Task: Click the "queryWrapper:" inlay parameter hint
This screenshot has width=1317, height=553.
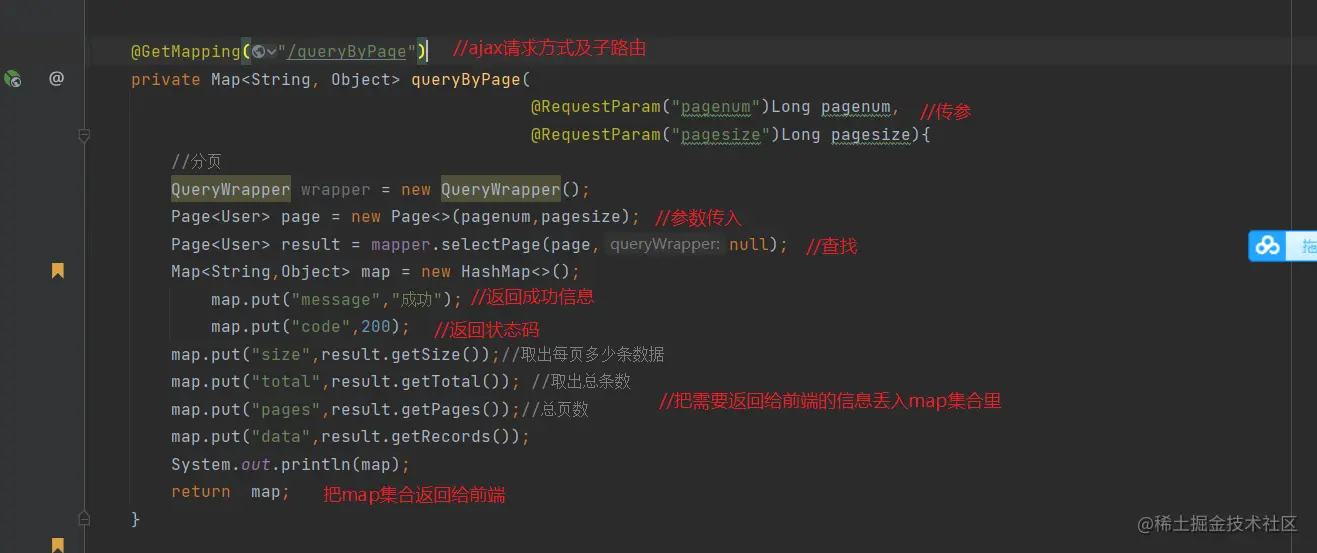Action: pos(664,245)
